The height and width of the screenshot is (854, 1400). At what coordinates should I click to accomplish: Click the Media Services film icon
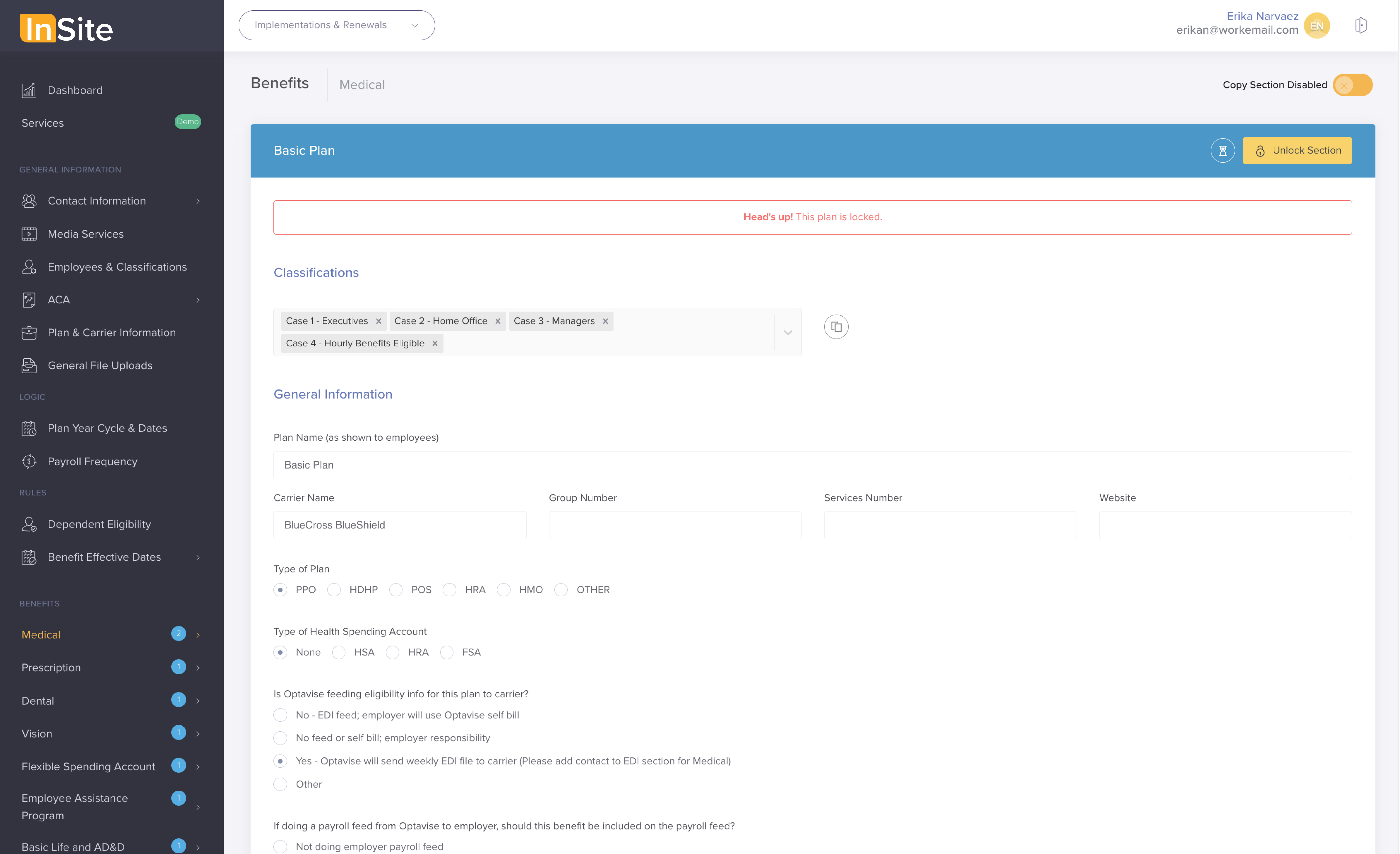[x=29, y=234]
